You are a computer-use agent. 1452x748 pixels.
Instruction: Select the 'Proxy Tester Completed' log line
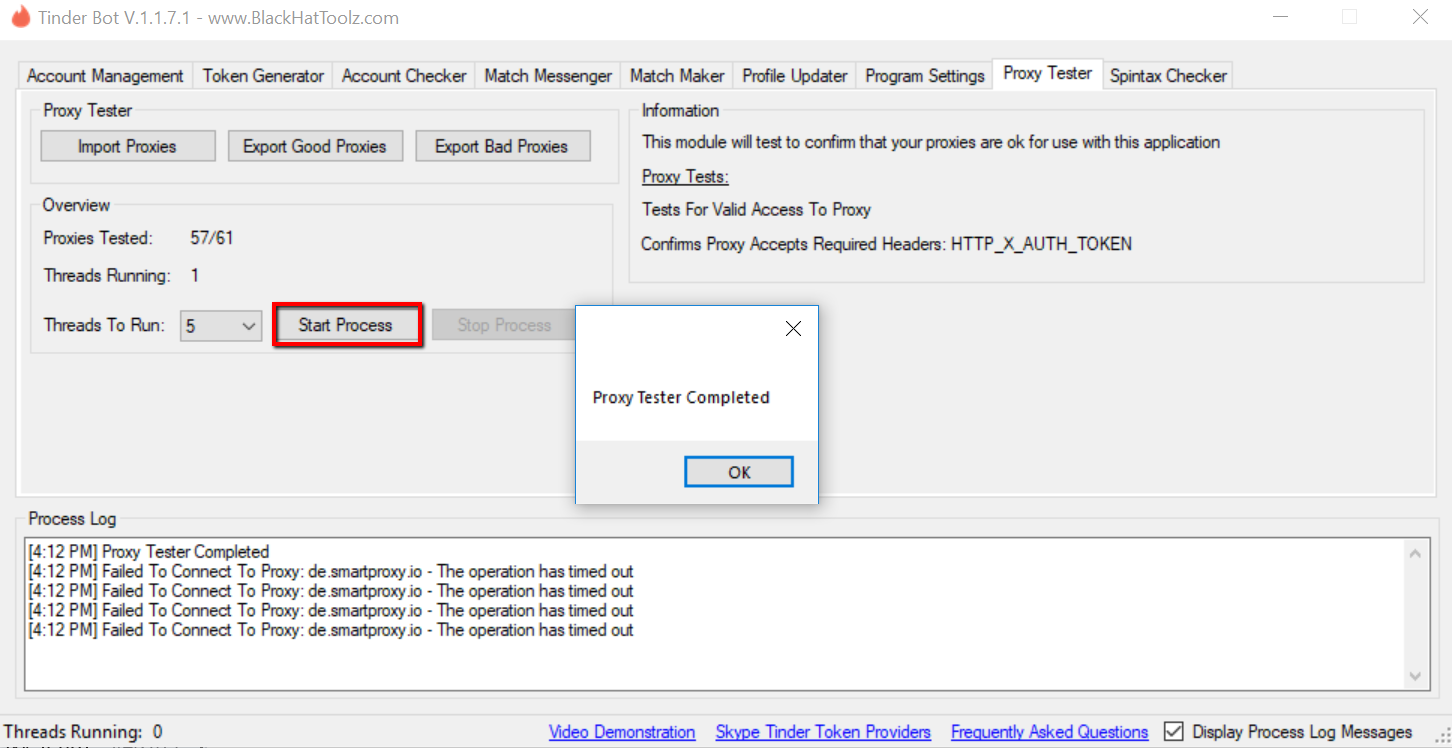149,552
